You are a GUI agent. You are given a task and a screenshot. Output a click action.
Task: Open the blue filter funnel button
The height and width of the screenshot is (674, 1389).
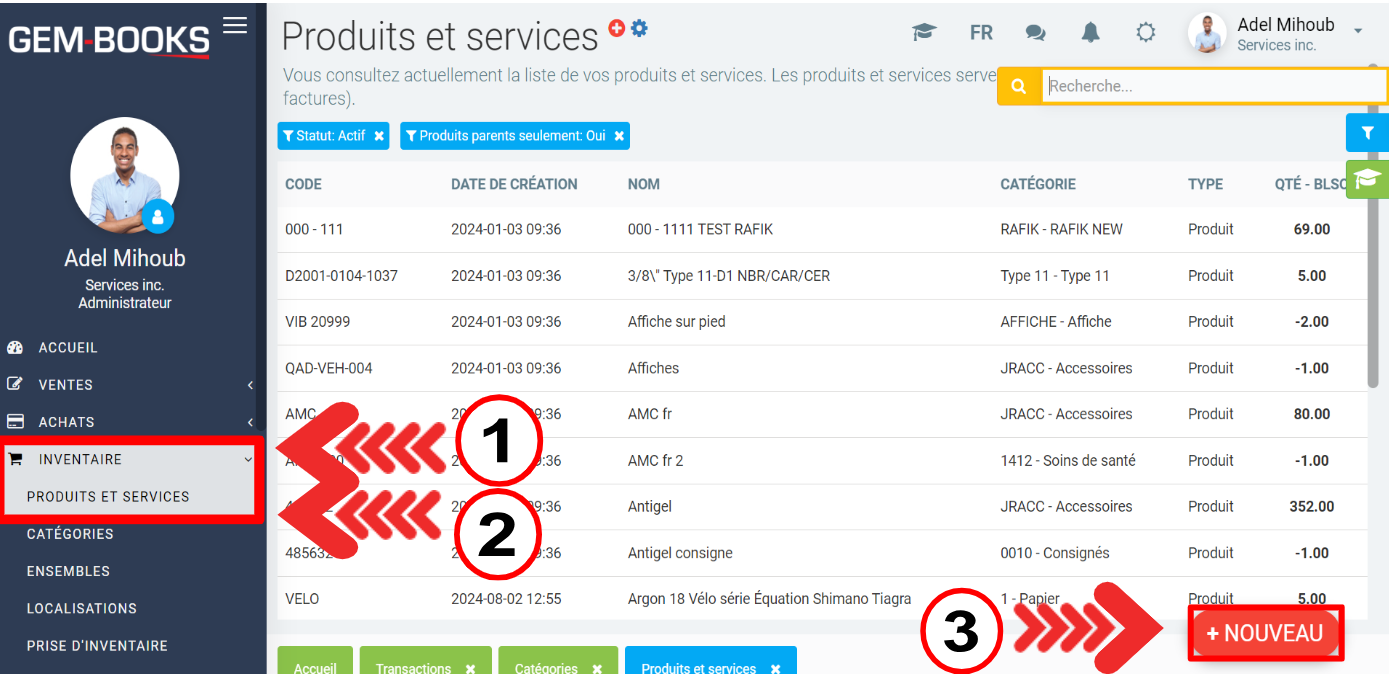click(1367, 132)
